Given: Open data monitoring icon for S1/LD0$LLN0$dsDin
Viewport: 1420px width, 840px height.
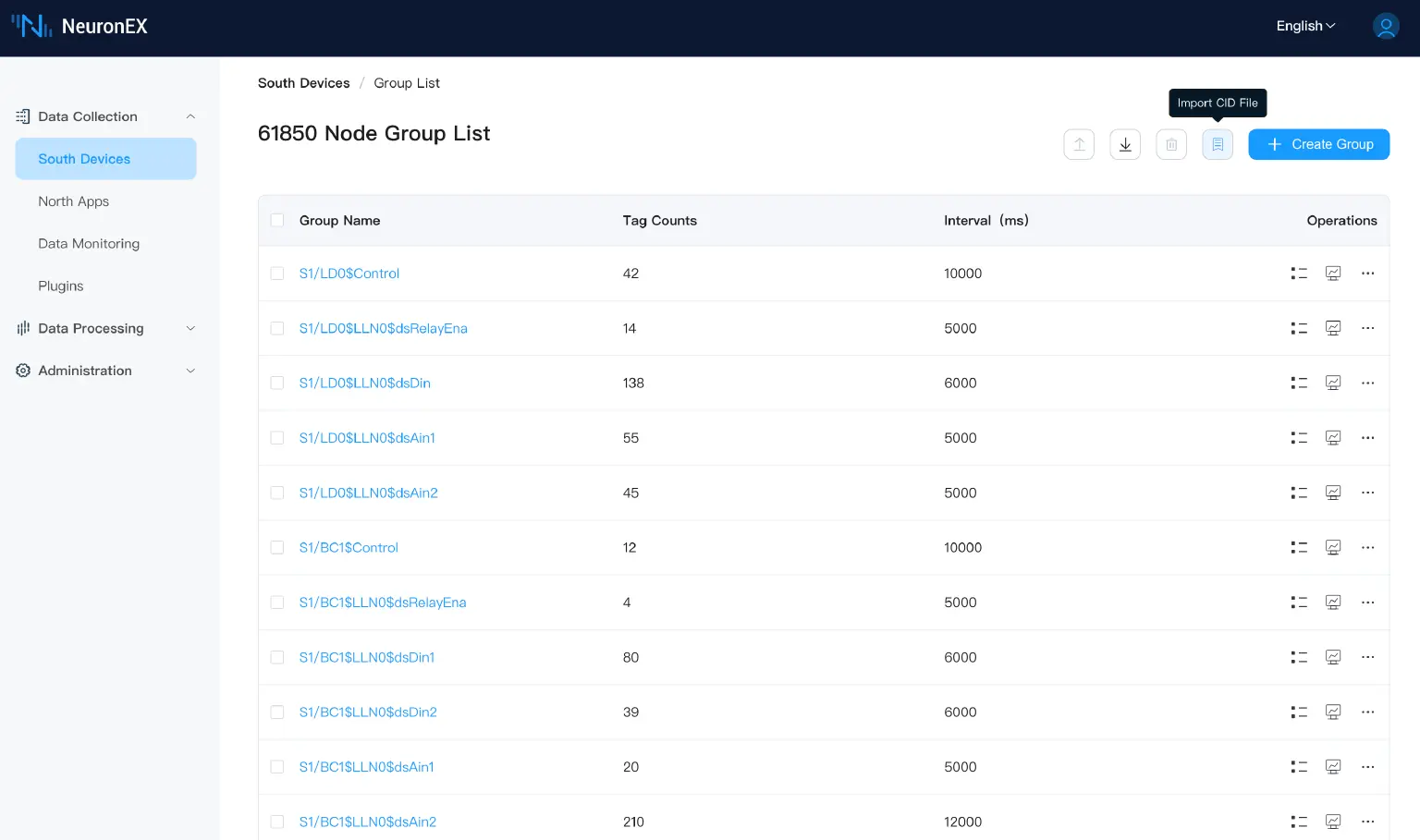Looking at the screenshot, I should tap(1332, 383).
